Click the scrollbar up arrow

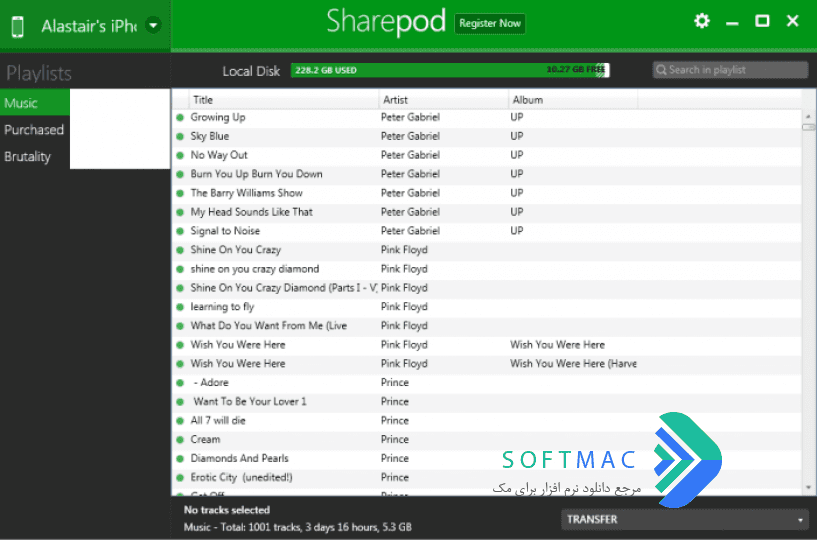coord(808,116)
